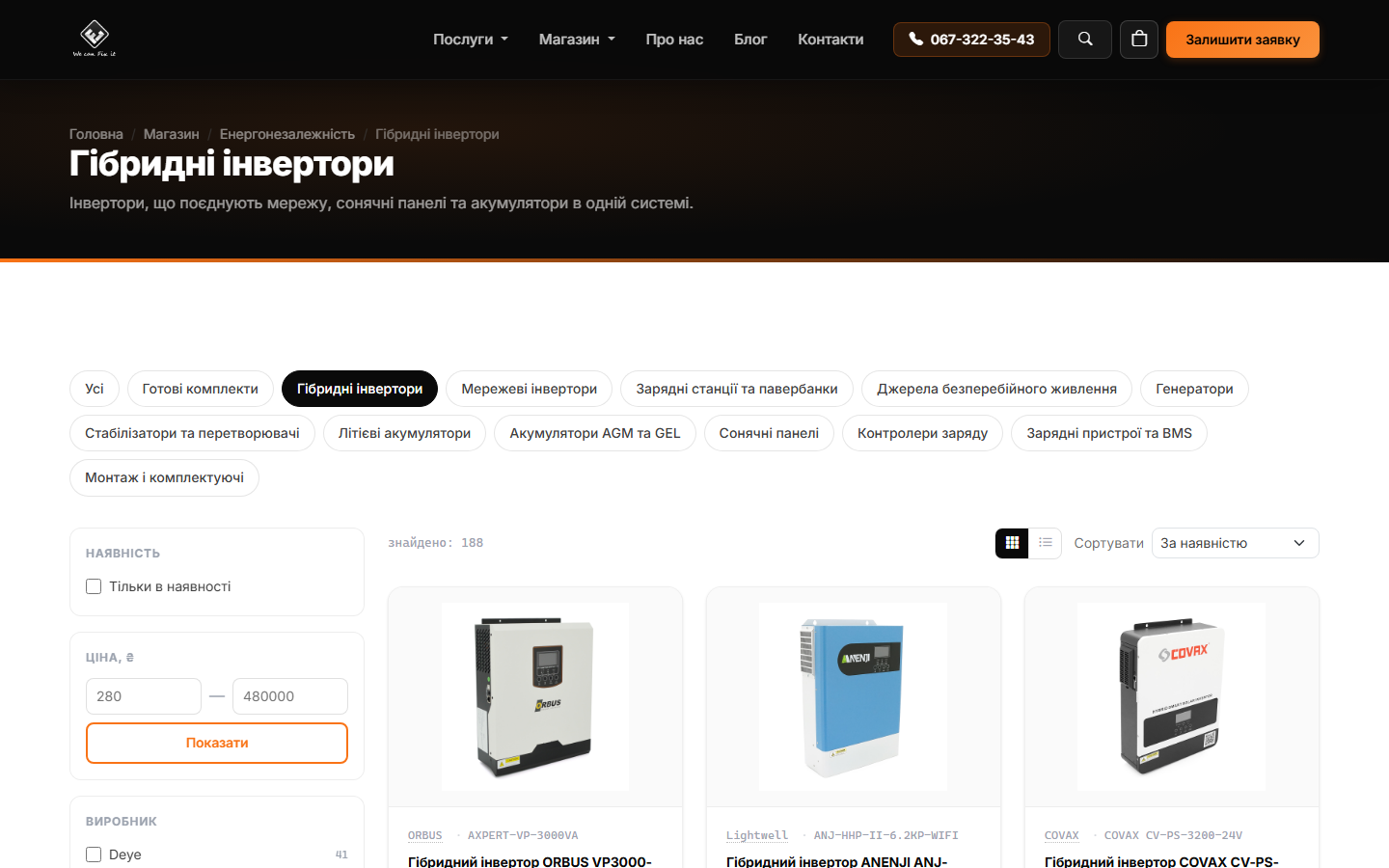
Task: Open Гібридний інвертор ANENJI title
Action: (x=836, y=860)
